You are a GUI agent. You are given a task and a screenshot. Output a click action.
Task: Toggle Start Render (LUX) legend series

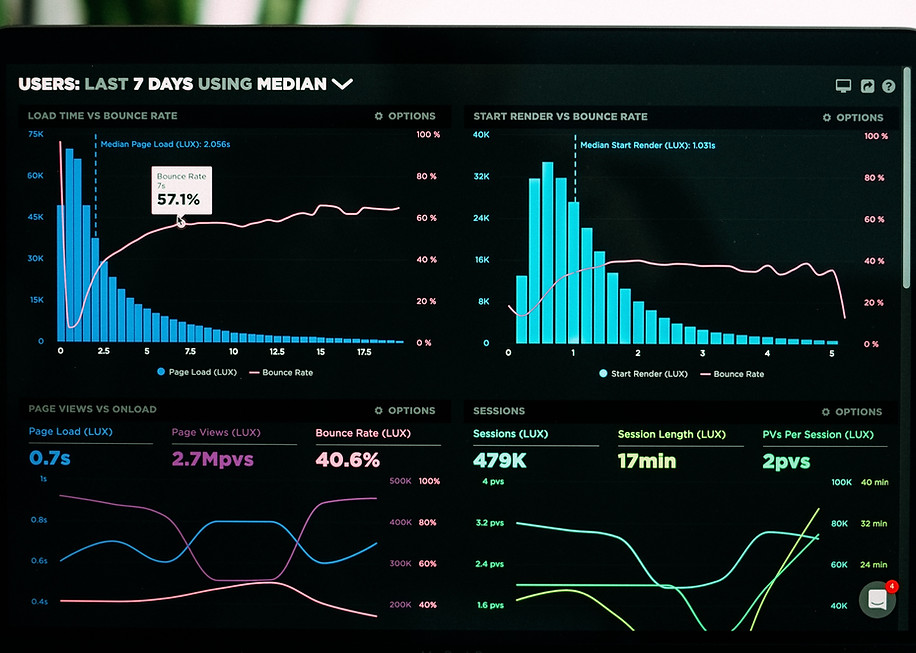(643, 374)
